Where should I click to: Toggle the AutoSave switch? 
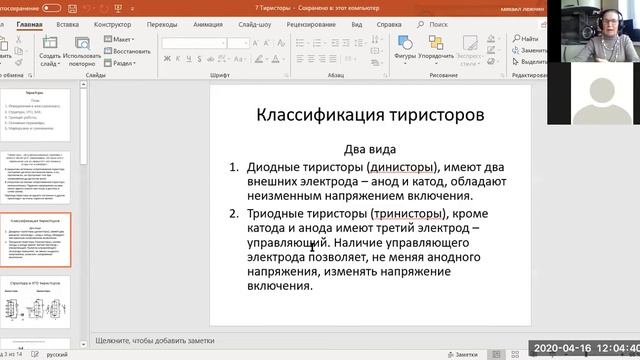point(51,8)
